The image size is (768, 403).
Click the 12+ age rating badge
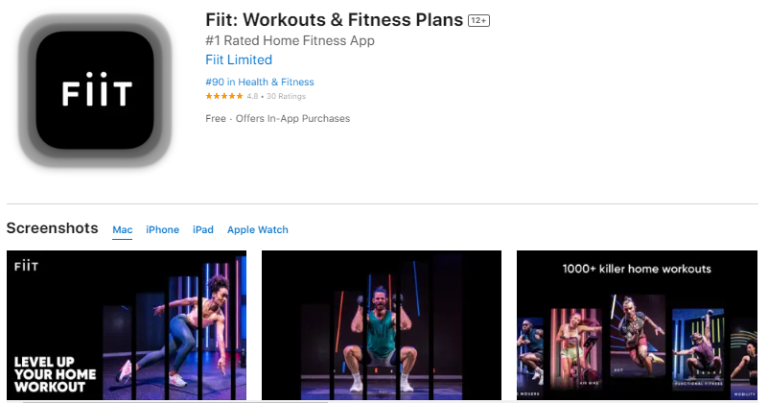pyautogui.click(x=479, y=20)
